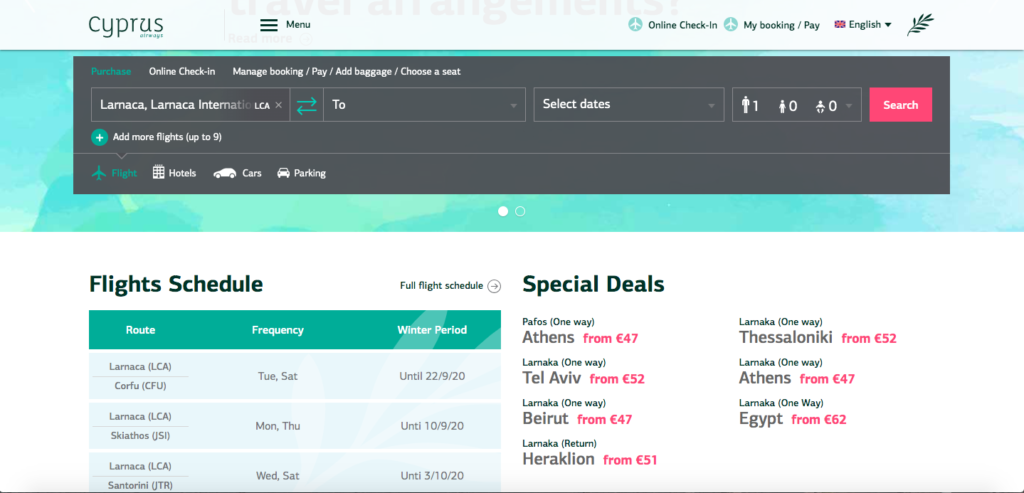Viewport: 1024px width, 493px height.
Task: Click the Cyprus Airways logo
Action: [125, 26]
